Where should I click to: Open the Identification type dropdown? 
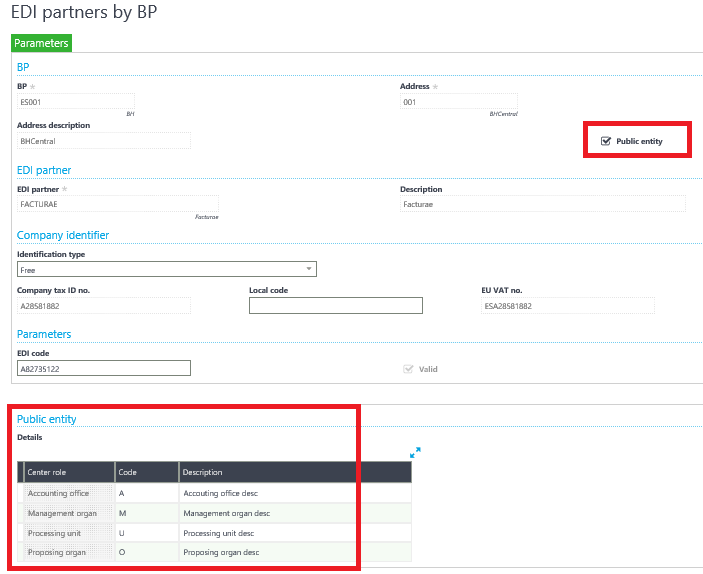pyautogui.click(x=308, y=269)
